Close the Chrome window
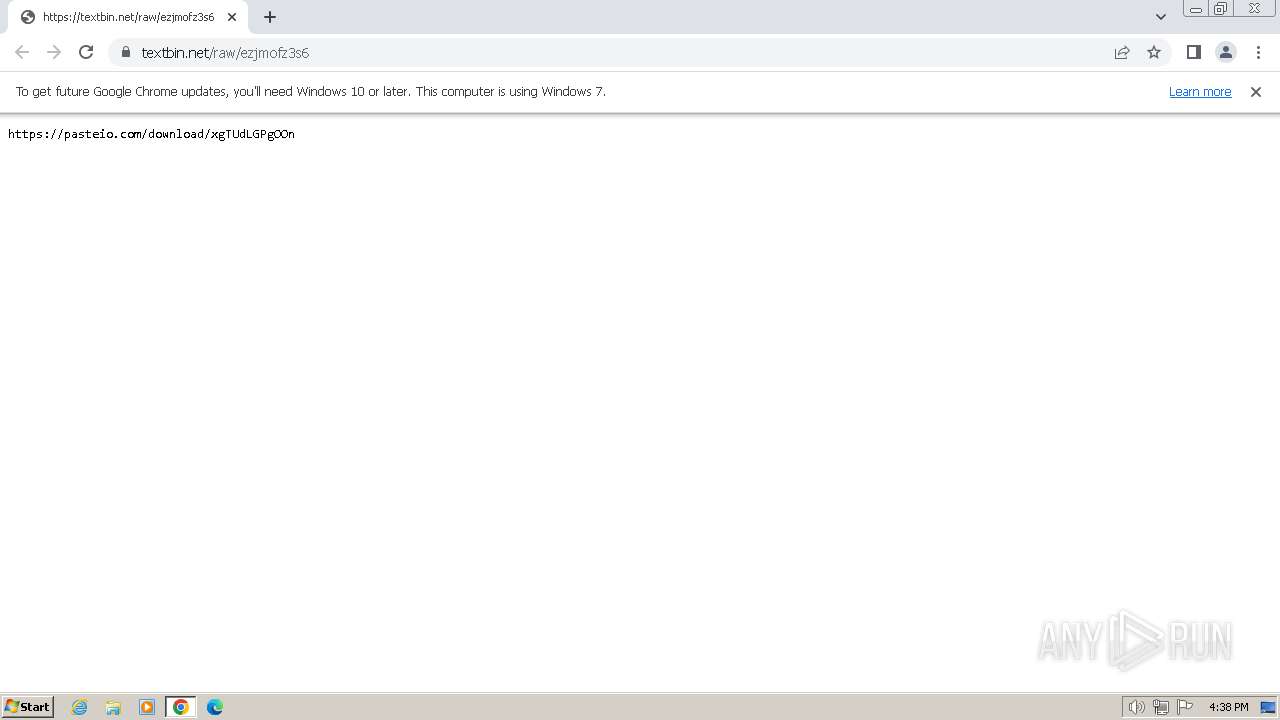This screenshot has height=720, width=1280. pos(1254,9)
